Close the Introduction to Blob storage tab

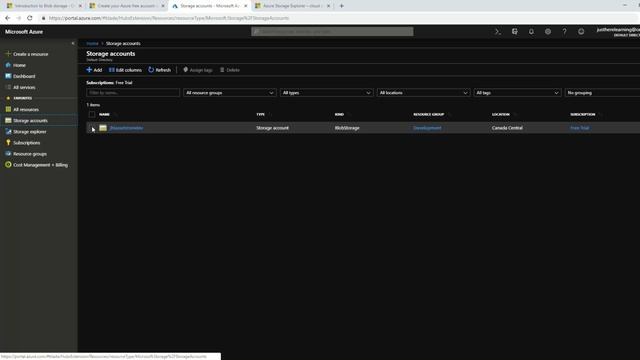tap(80, 6)
